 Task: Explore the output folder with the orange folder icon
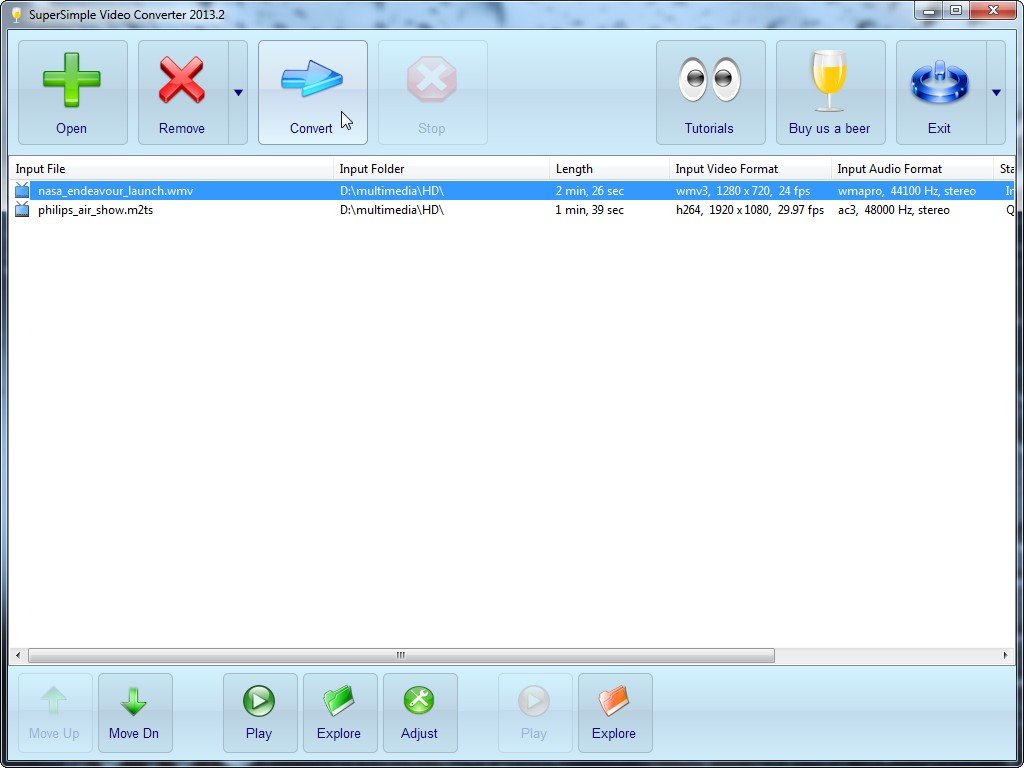coord(615,712)
